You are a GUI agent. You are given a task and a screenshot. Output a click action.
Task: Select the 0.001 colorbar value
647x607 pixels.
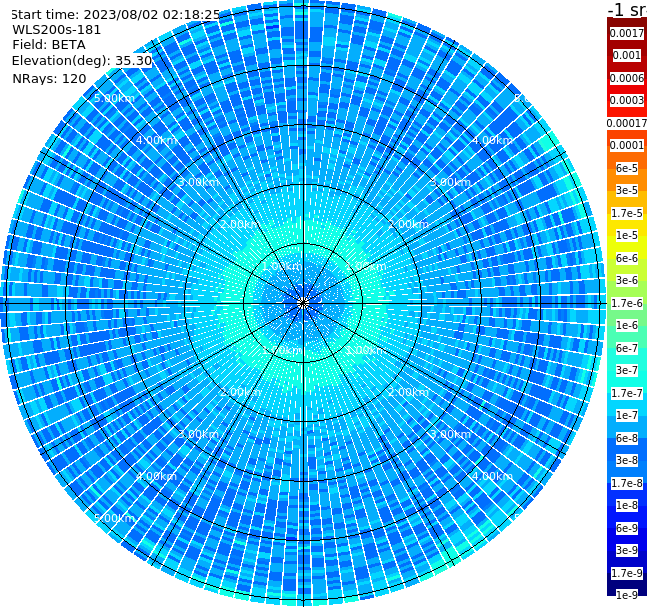point(627,55)
